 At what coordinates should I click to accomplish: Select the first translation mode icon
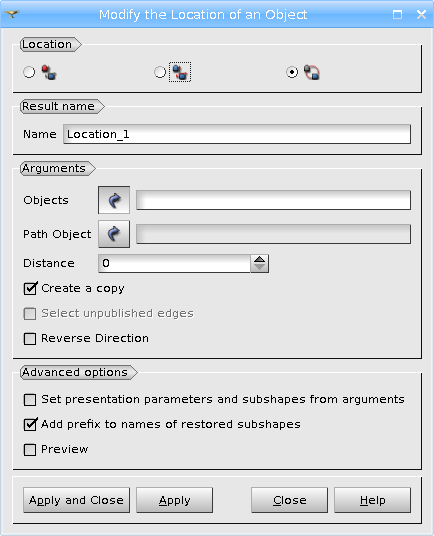[x=49, y=72]
